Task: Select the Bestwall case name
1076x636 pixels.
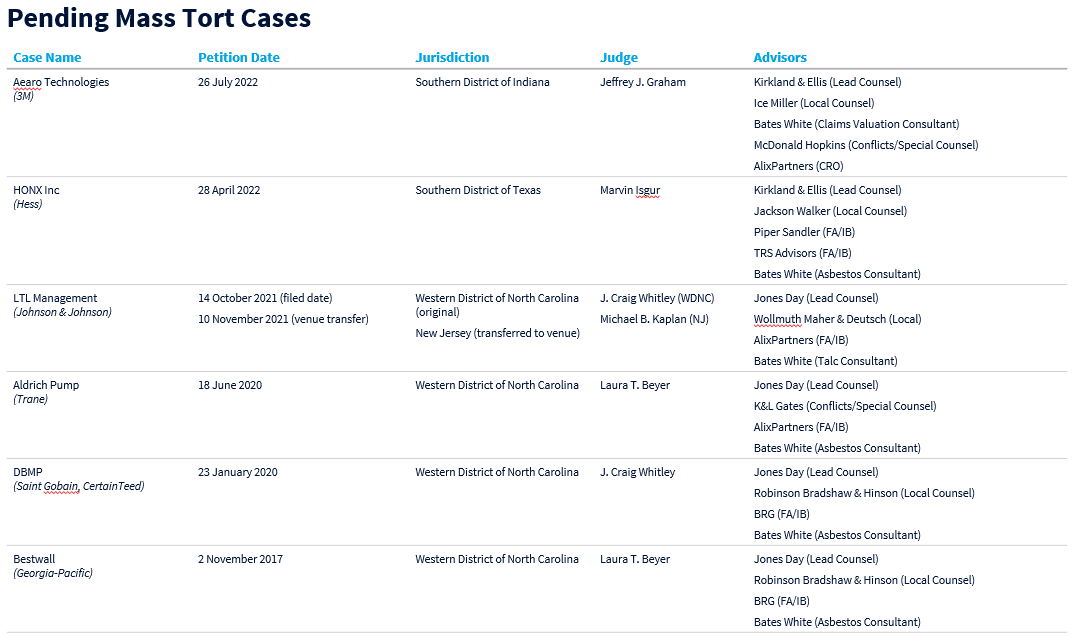Action: [x=35, y=559]
